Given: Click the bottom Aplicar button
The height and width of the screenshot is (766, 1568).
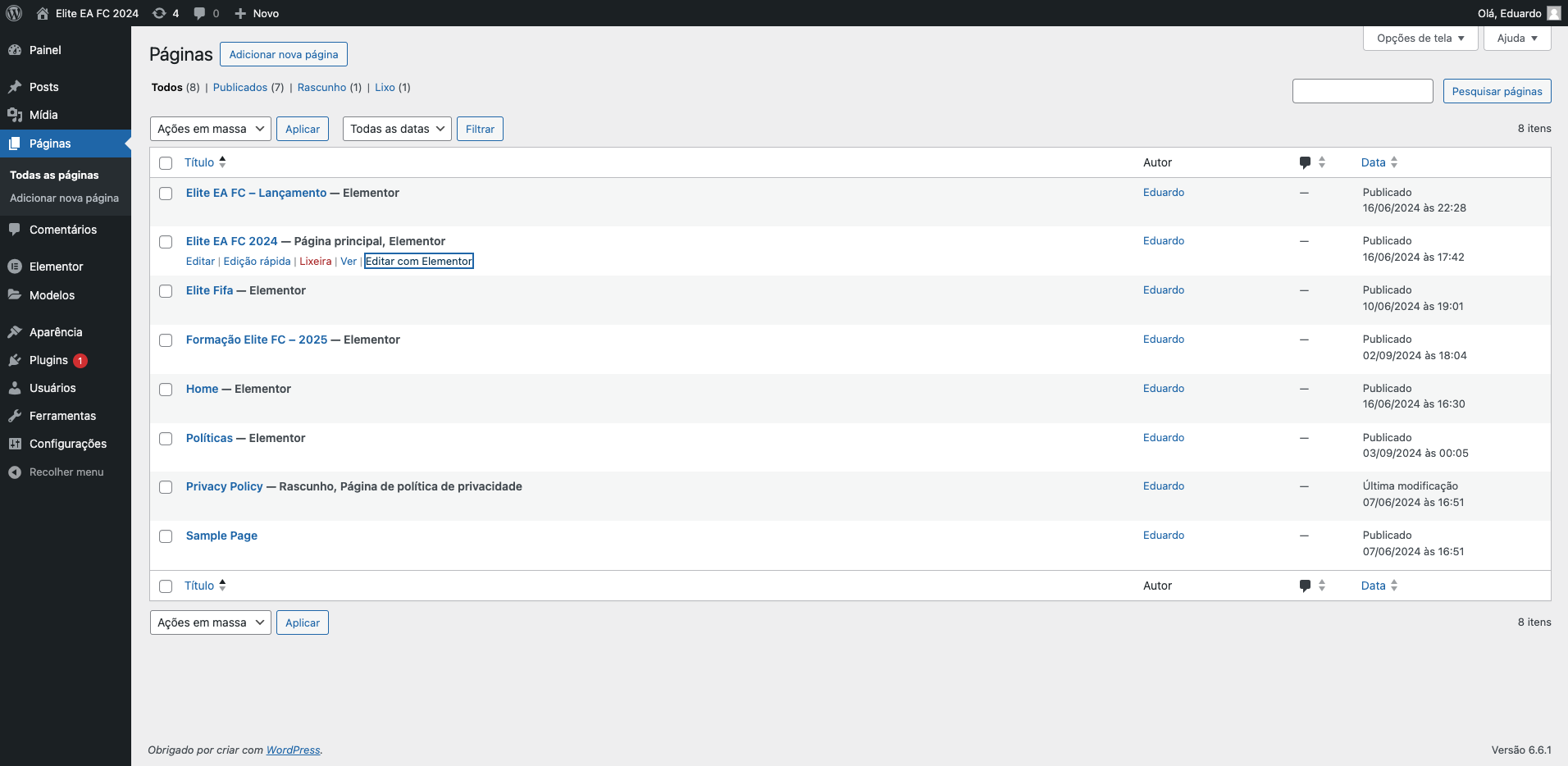Looking at the screenshot, I should pyautogui.click(x=303, y=622).
